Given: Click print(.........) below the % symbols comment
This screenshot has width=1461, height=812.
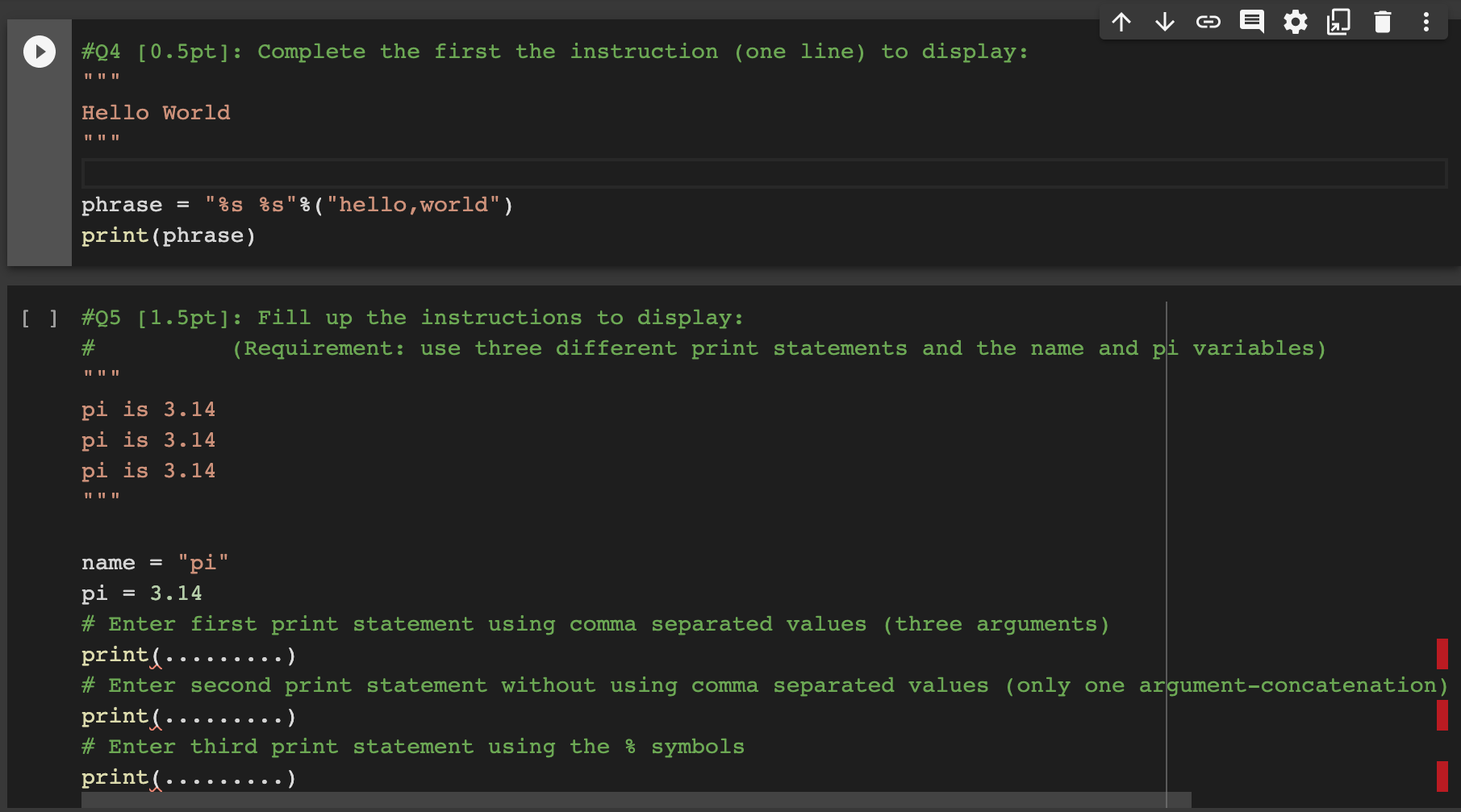Looking at the screenshot, I should coord(189,777).
